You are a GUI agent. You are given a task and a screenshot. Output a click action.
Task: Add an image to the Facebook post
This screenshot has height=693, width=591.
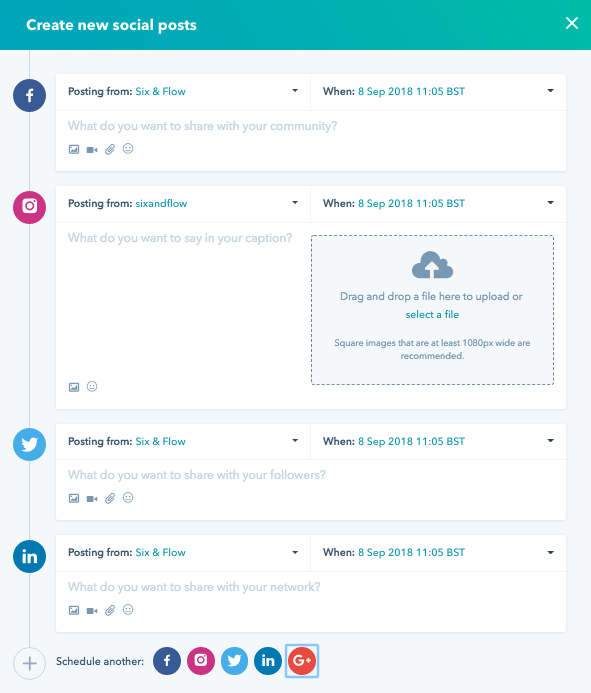[74, 149]
